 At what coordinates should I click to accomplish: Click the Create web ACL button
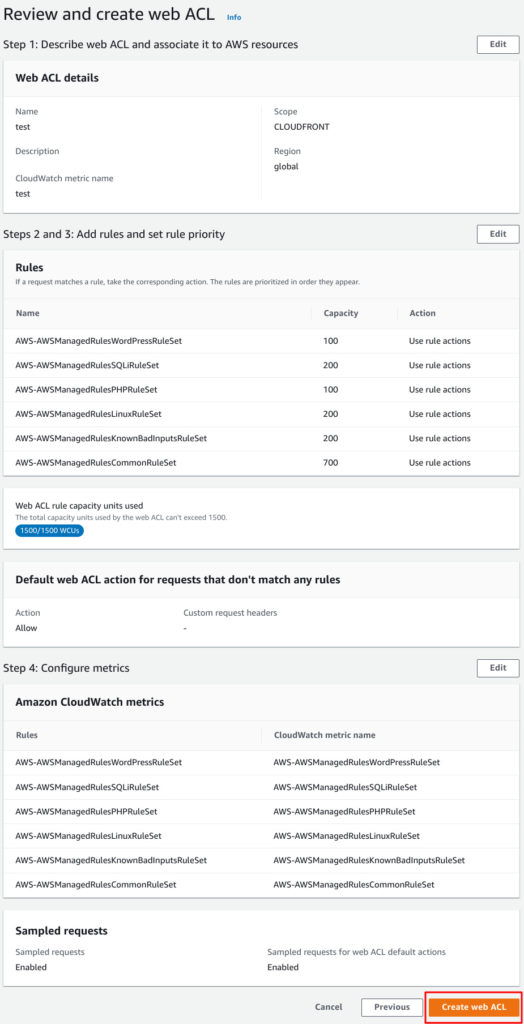tap(474, 1007)
